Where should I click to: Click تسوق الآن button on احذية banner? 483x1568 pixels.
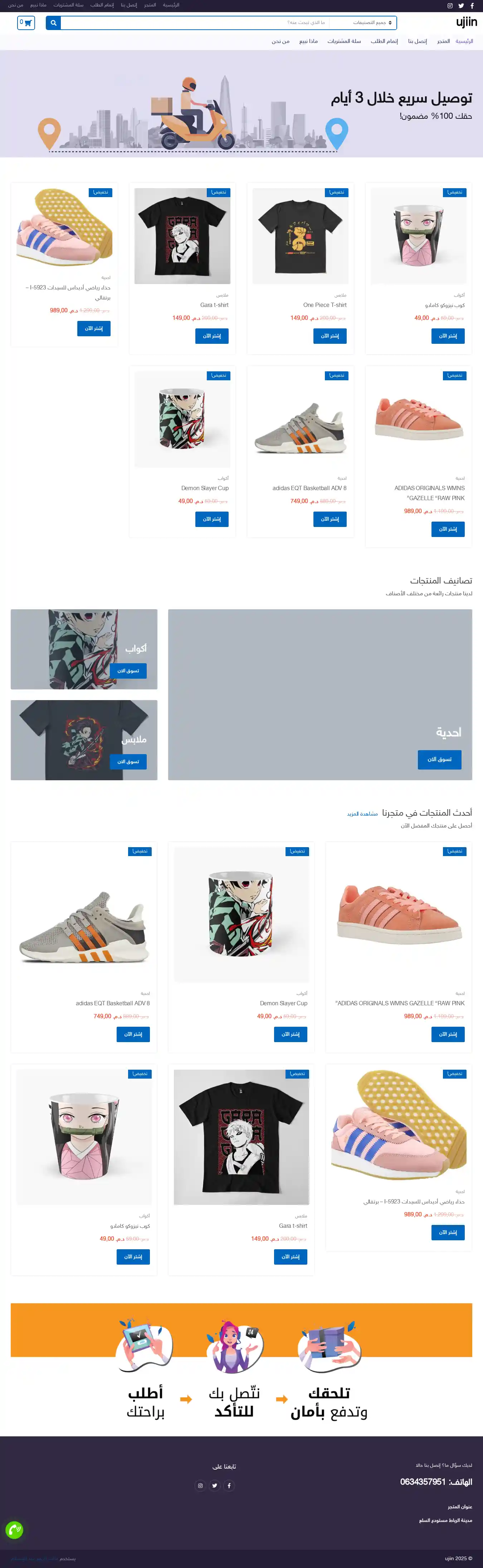tap(439, 759)
